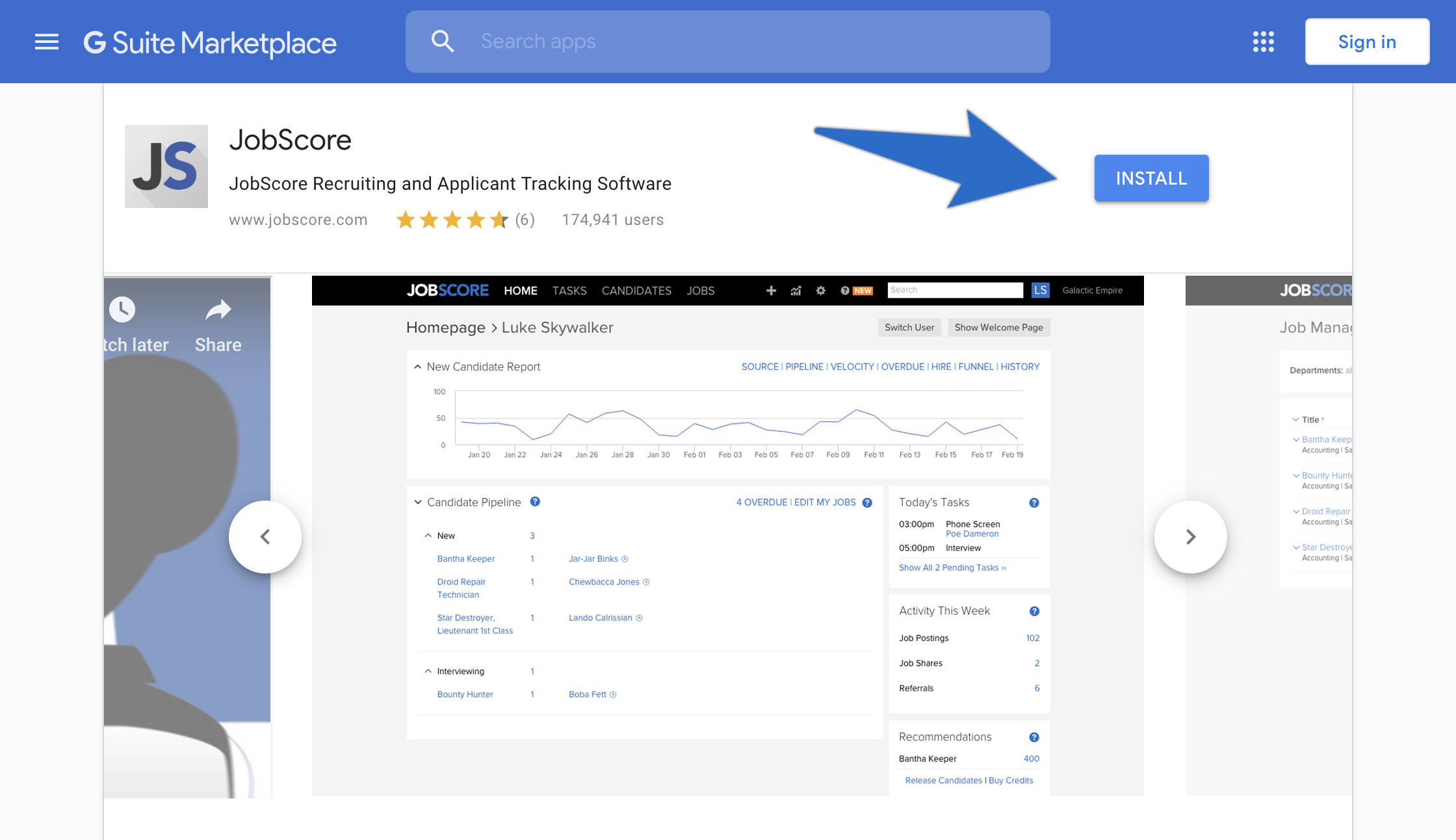This screenshot has width=1456, height=840.
Task: Open the www.jobscore.com link
Action: pyautogui.click(x=298, y=220)
